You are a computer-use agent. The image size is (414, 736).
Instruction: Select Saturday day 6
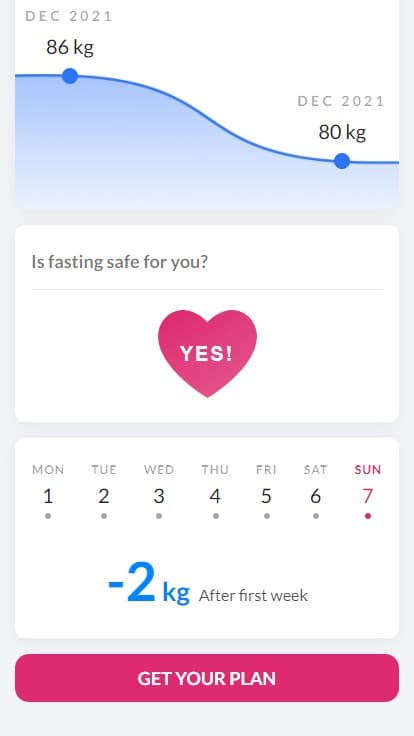coord(315,491)
